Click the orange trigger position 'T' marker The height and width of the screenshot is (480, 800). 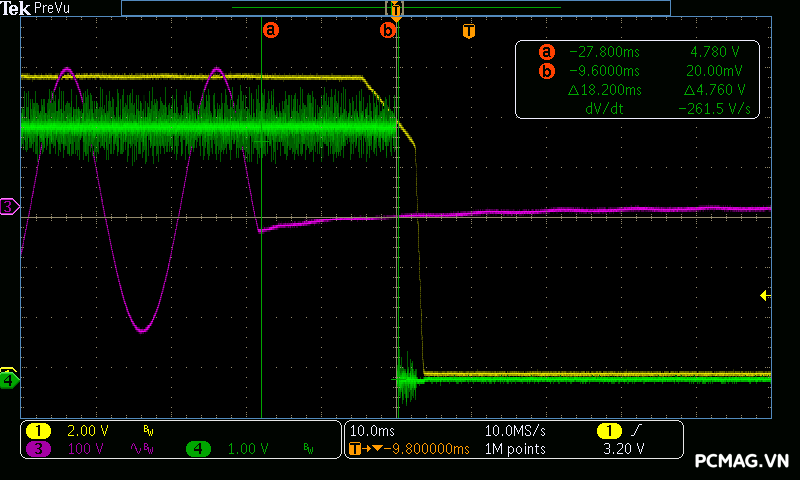click(468, 30)
